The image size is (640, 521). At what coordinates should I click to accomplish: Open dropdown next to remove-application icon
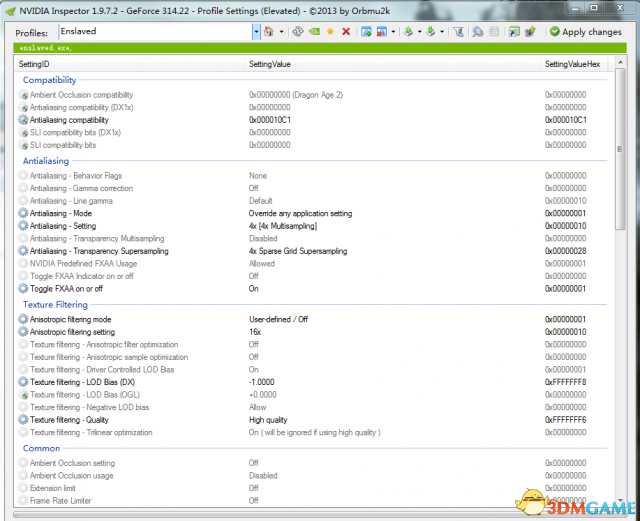coord(393,32)
